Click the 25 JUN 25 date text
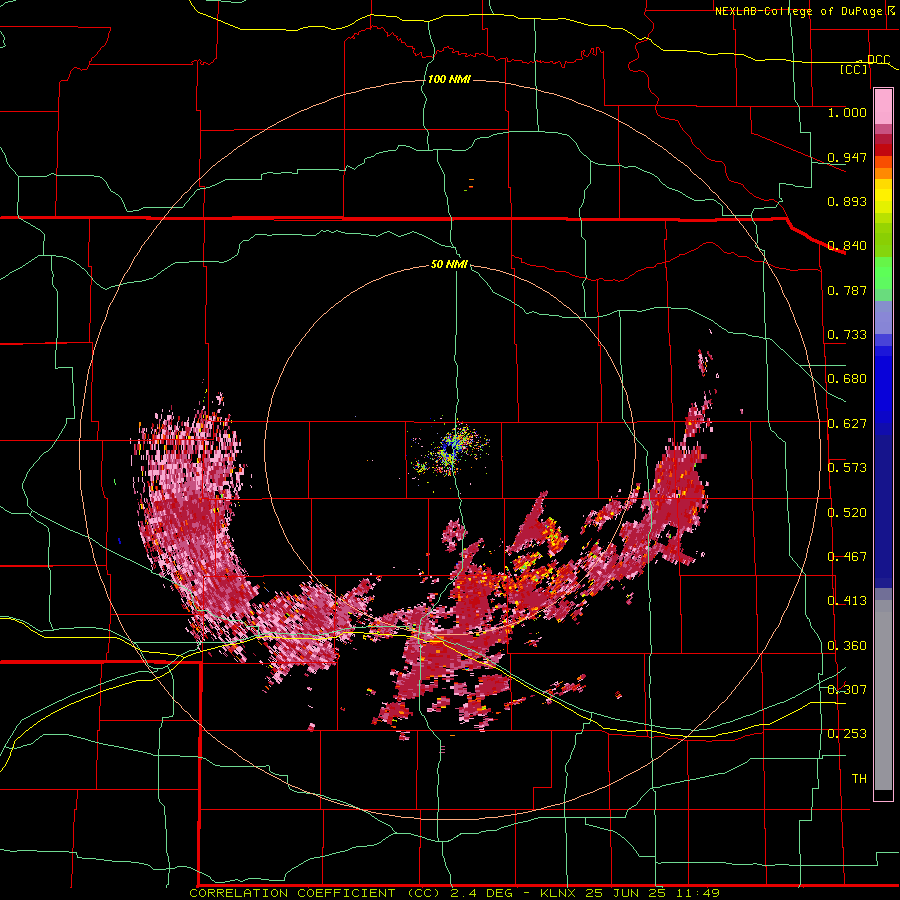The width and height of the screenshot is (900, 900). (x=625, y=893)
